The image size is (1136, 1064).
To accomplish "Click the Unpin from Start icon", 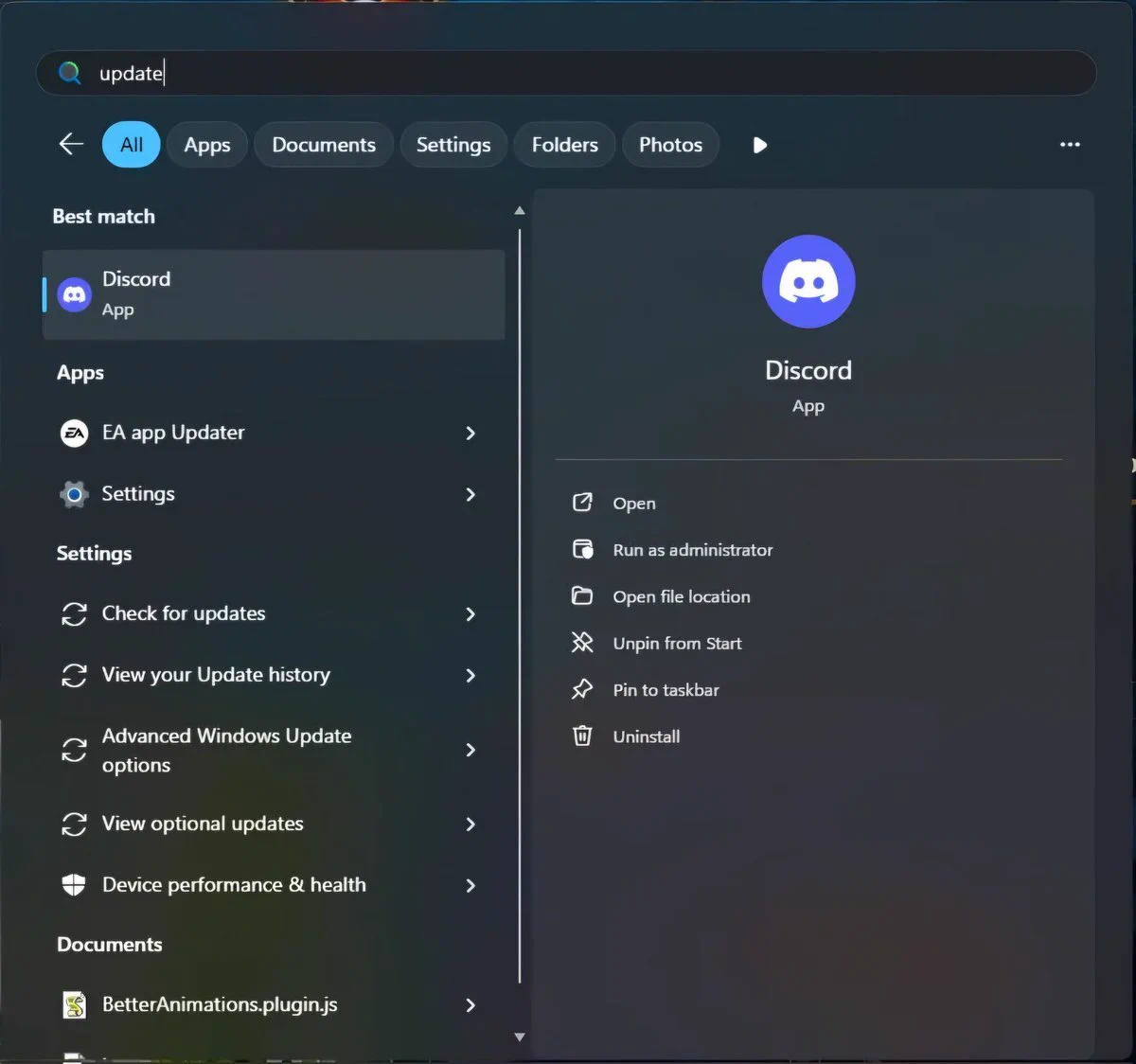I will 582,643.
